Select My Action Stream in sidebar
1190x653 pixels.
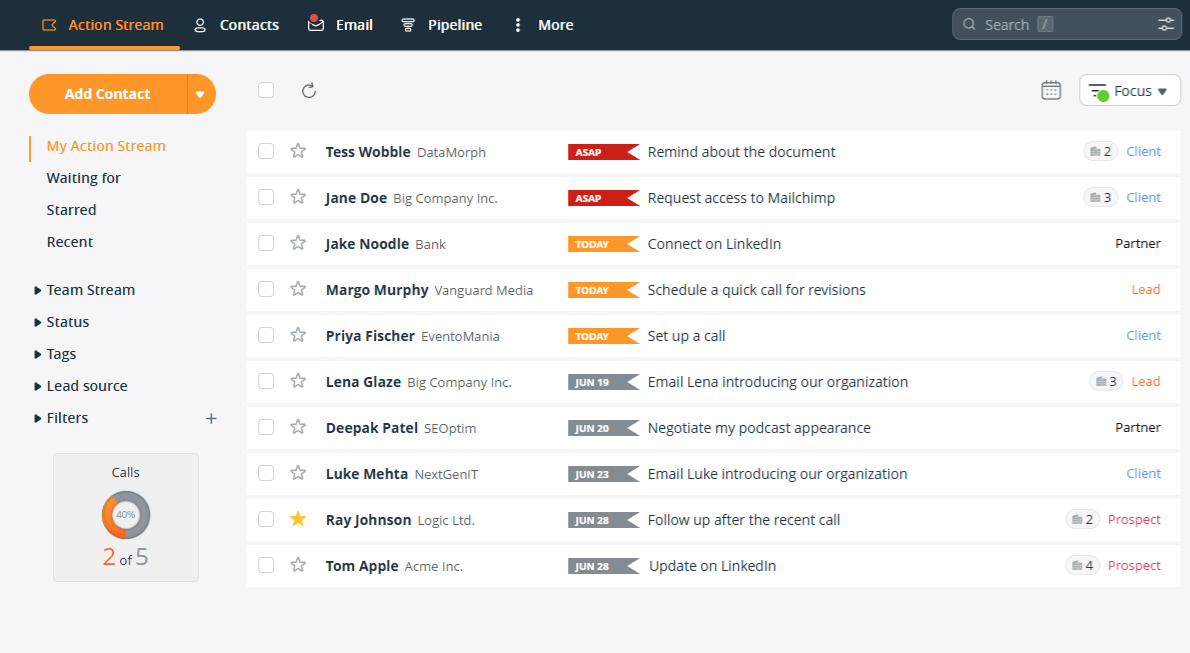click(105, 146)
